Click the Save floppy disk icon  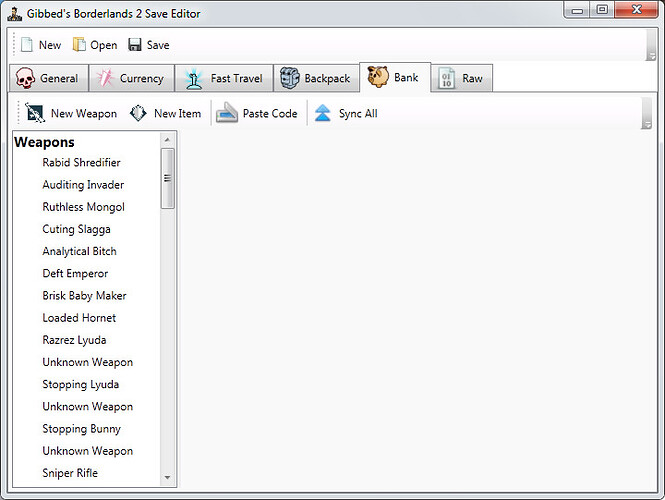tap(135, 45)
